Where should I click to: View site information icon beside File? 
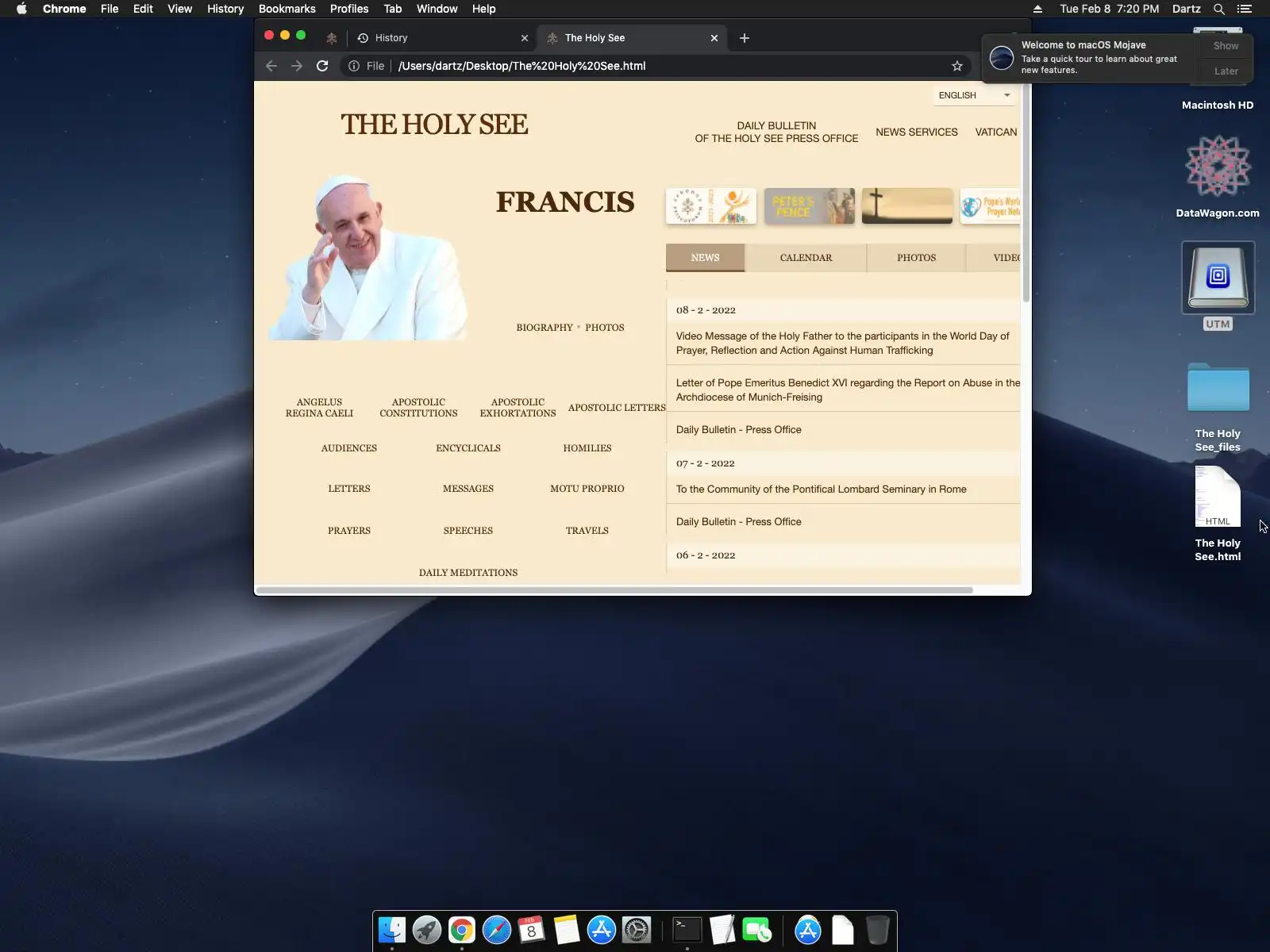point(354,66)
